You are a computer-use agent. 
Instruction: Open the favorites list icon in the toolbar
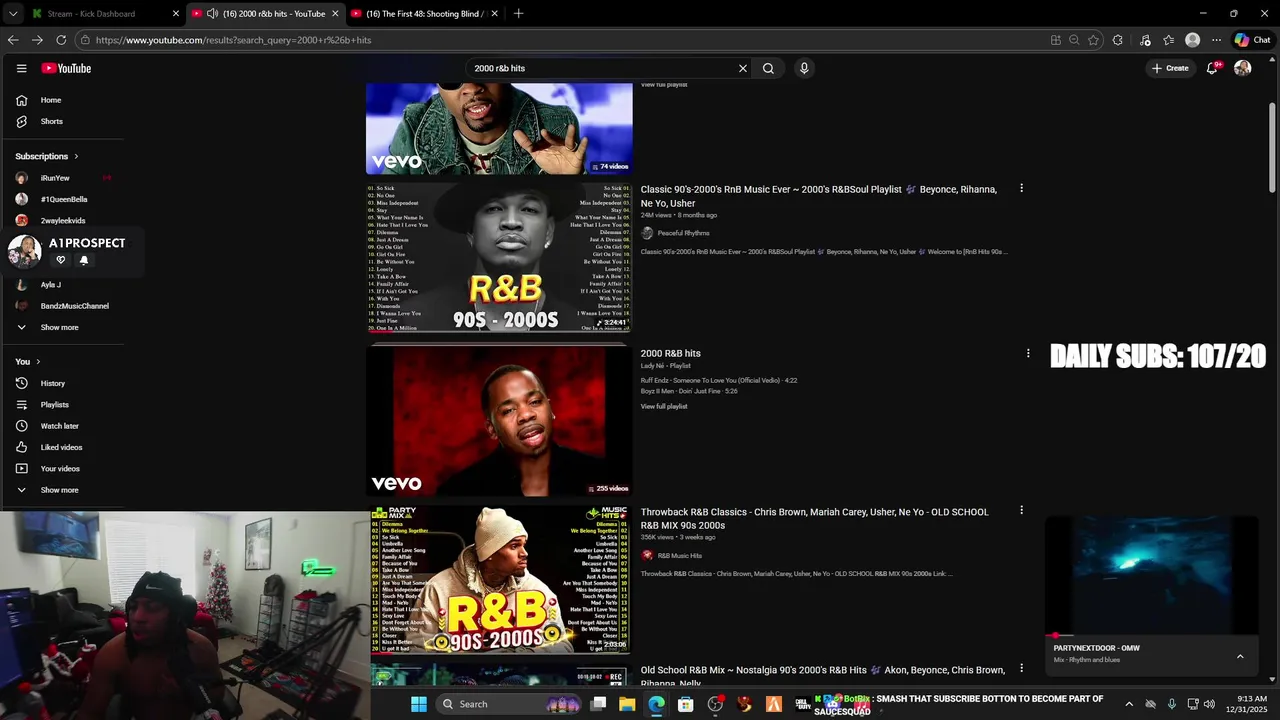coord(1168,40)
